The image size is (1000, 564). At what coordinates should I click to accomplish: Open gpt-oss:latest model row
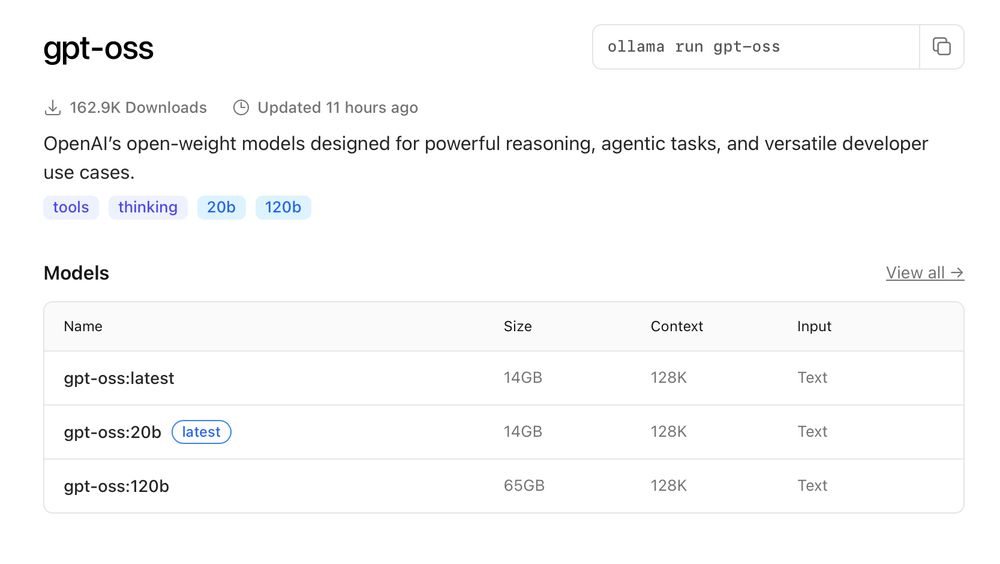(504, 378)
